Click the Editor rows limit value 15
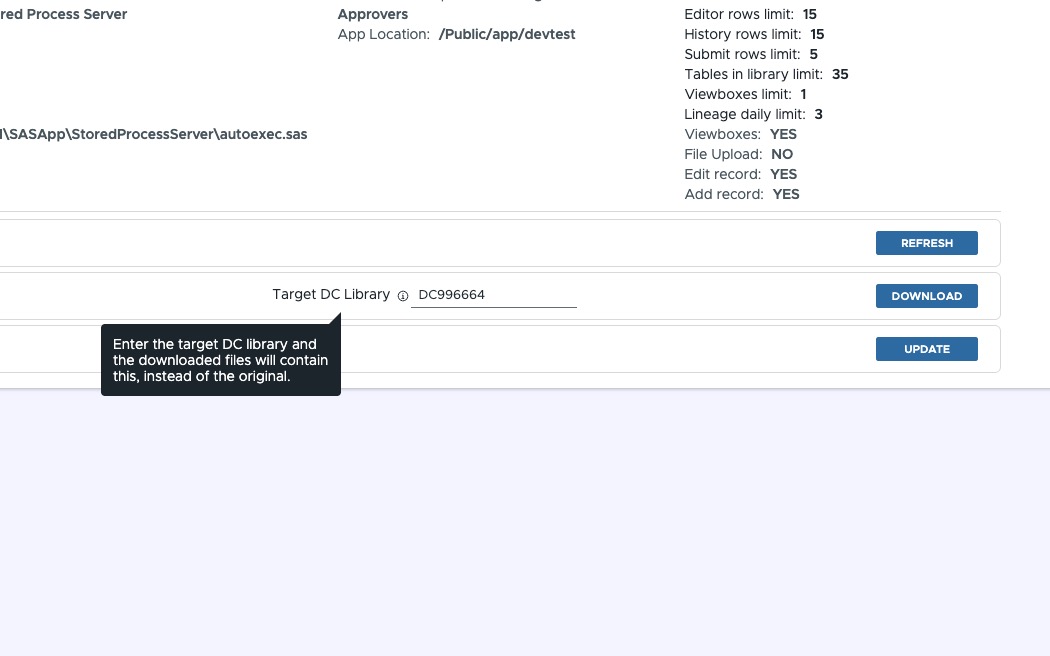The width and height of the screenshot is (1050, 656). 810,14
